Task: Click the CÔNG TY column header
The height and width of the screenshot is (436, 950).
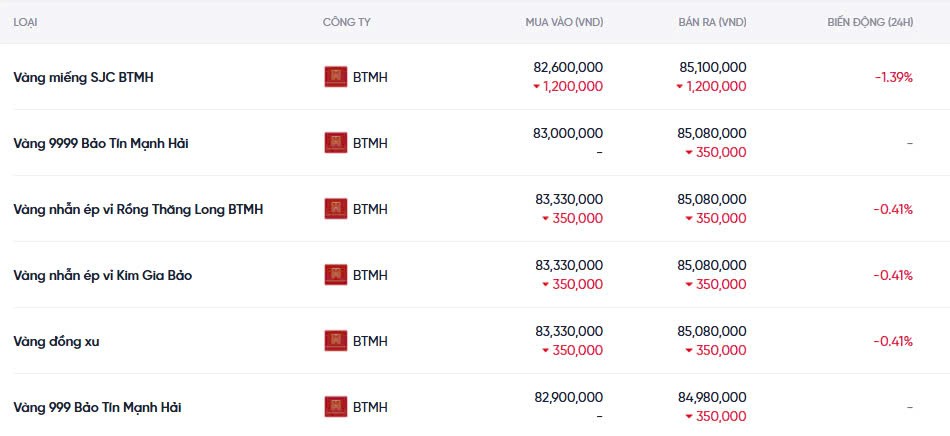Action: (347, 22)
